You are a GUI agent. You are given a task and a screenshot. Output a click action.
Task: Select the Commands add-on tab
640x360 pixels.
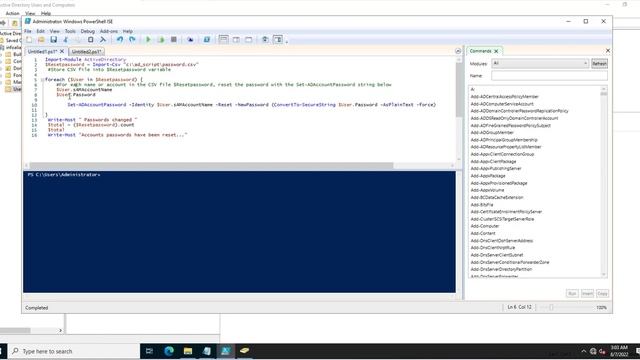[480, 51]
